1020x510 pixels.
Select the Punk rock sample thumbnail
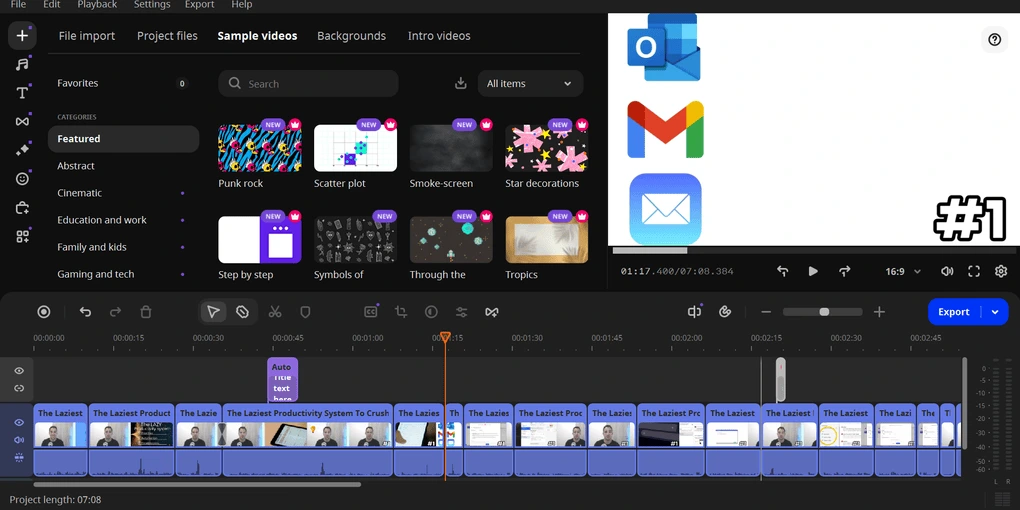tap(260, 148)
